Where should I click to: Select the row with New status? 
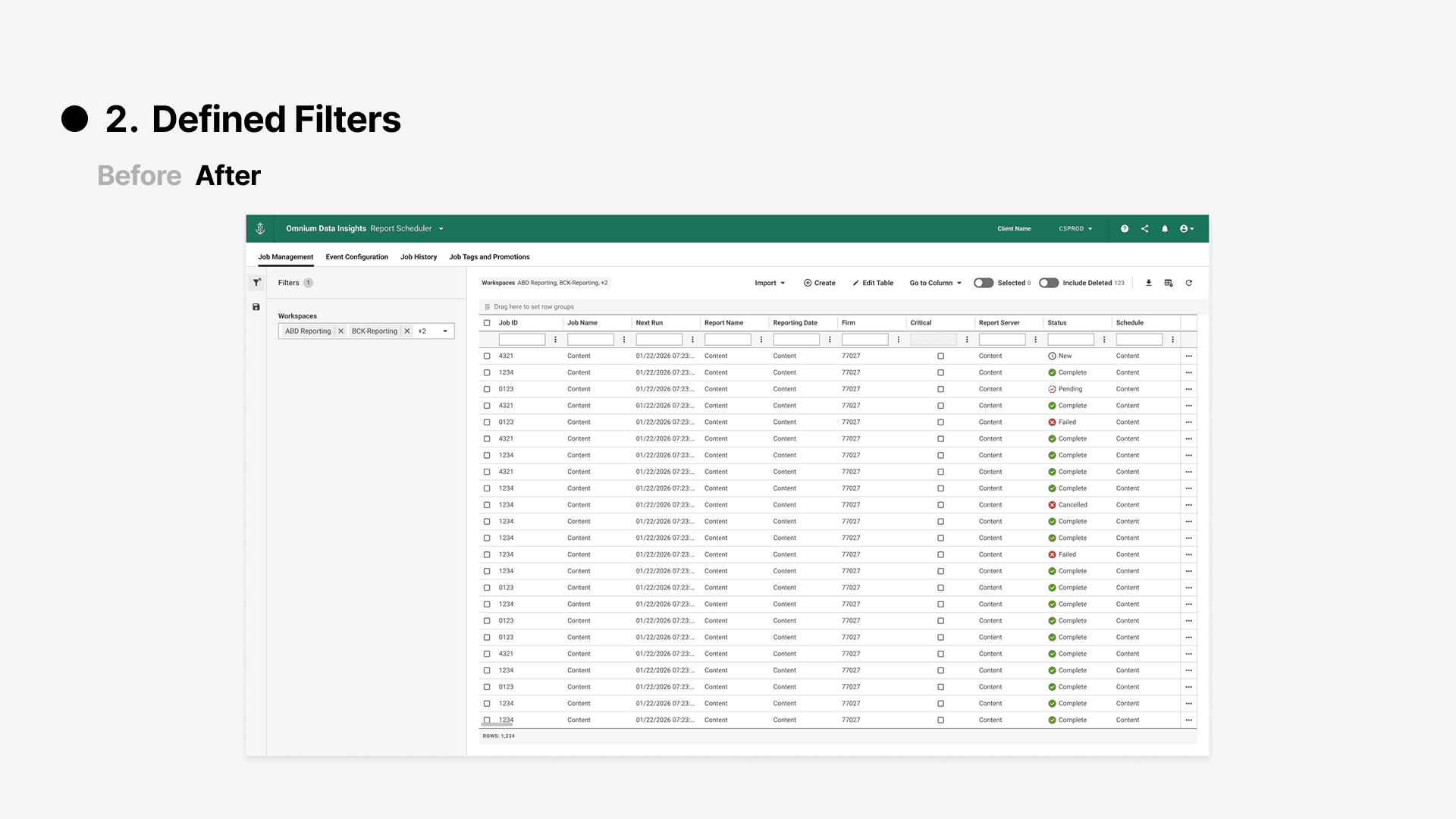[487, 356]
